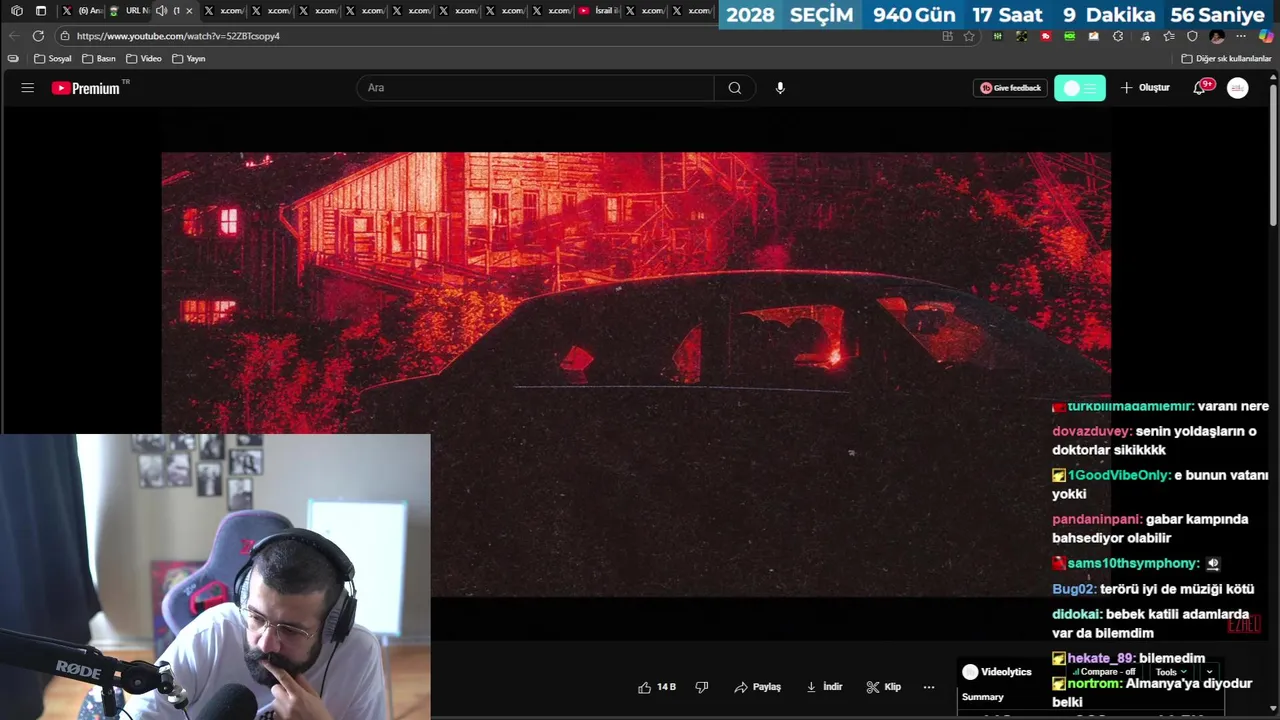View site info via the address bar lock icon
The width and height of the screenshot is (1280, 720).
coord(64,36)
